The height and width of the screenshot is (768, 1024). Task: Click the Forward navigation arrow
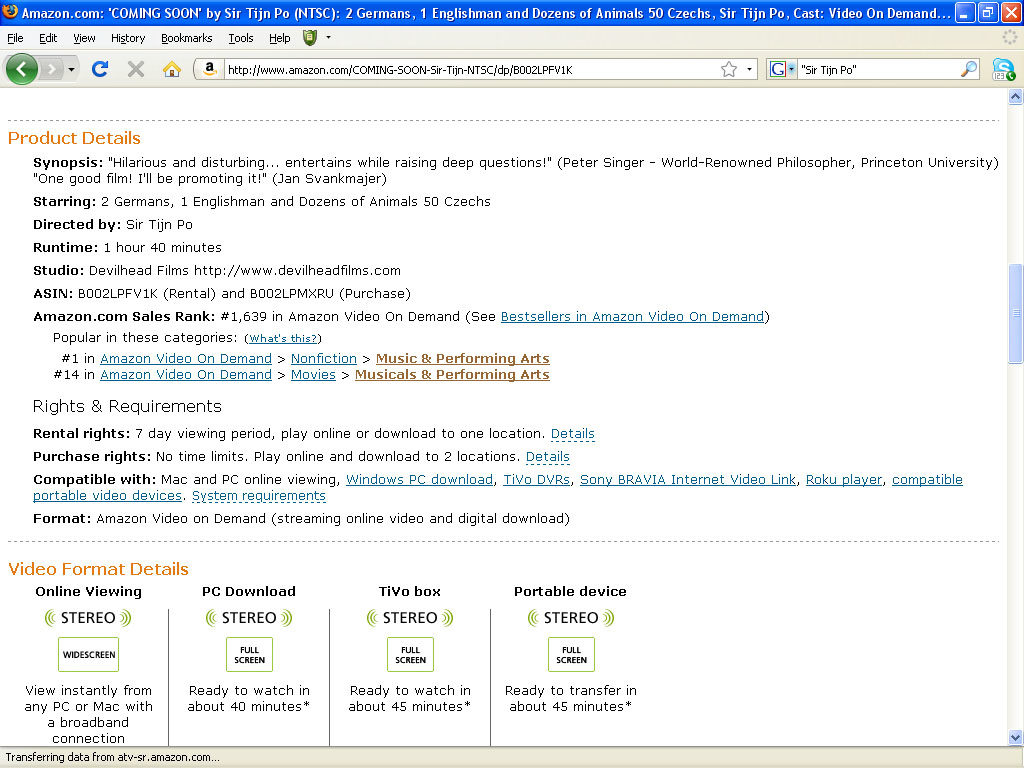coord(51,69)
